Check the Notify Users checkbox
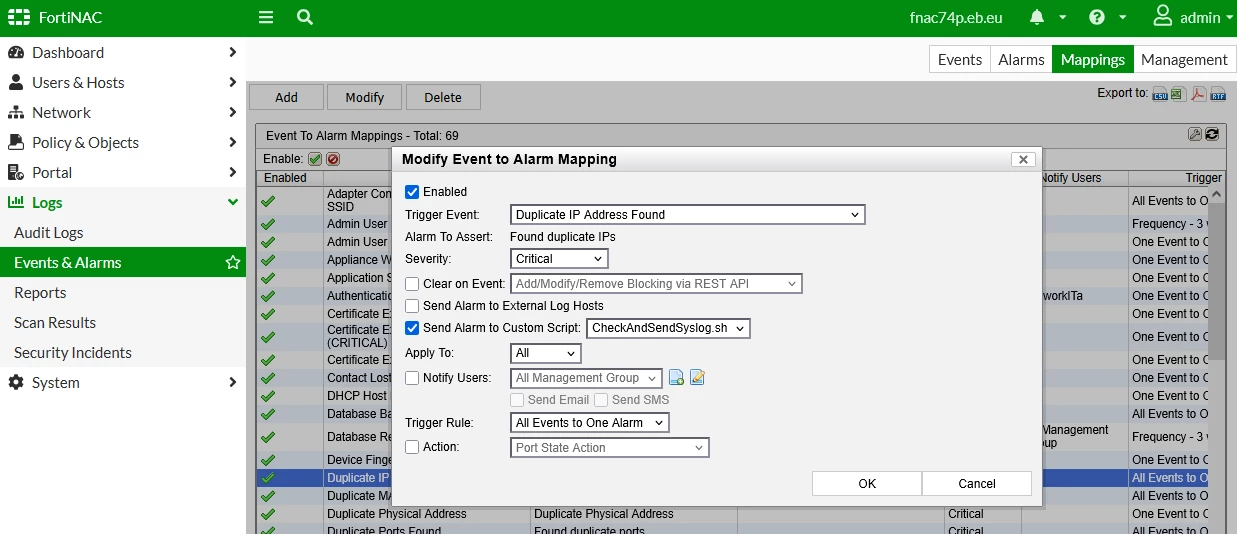 [412, 378]
